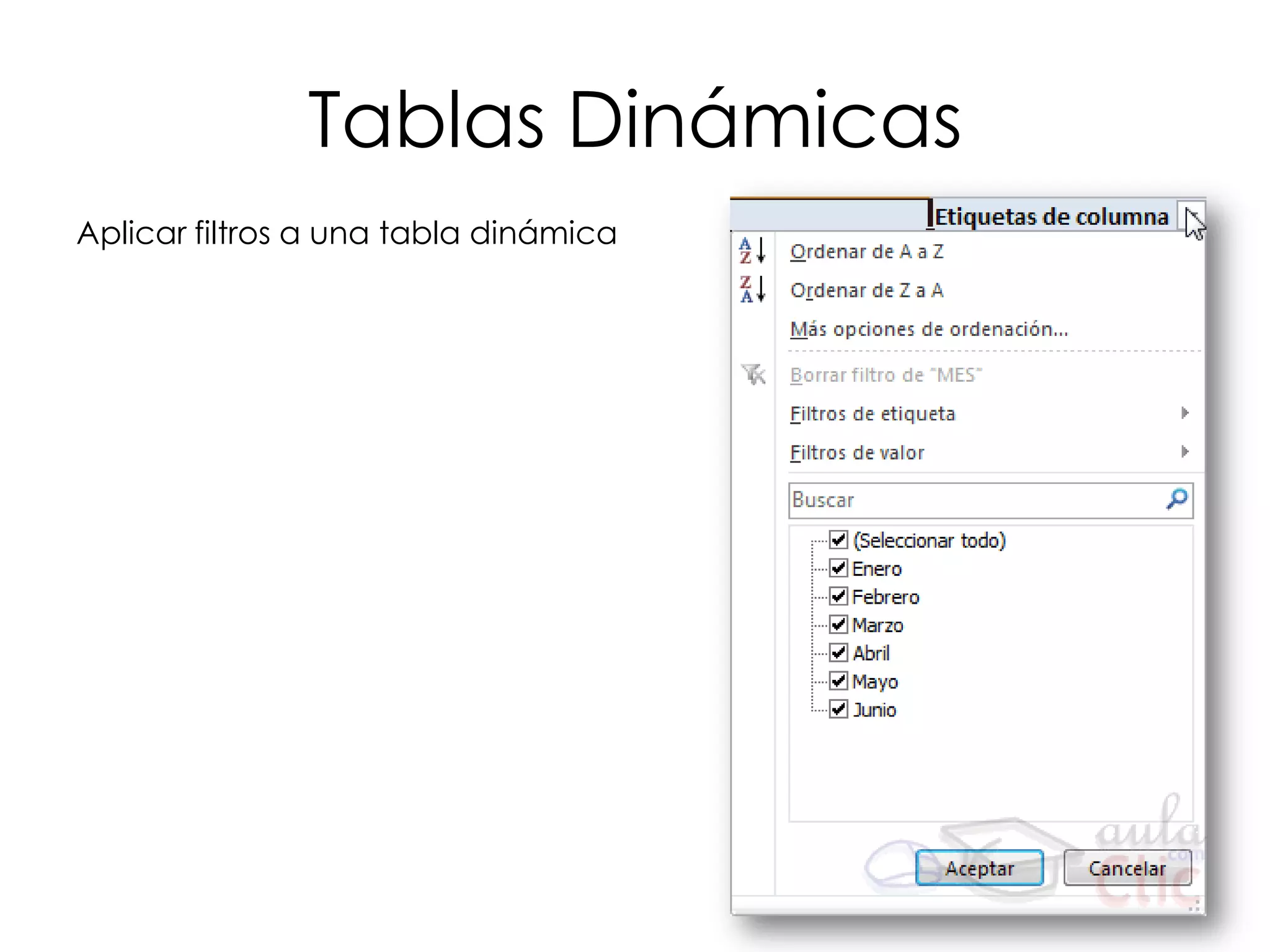
Task: Click the Aplicar filtros a una tabla dinámica text
Action: point(347,233)
